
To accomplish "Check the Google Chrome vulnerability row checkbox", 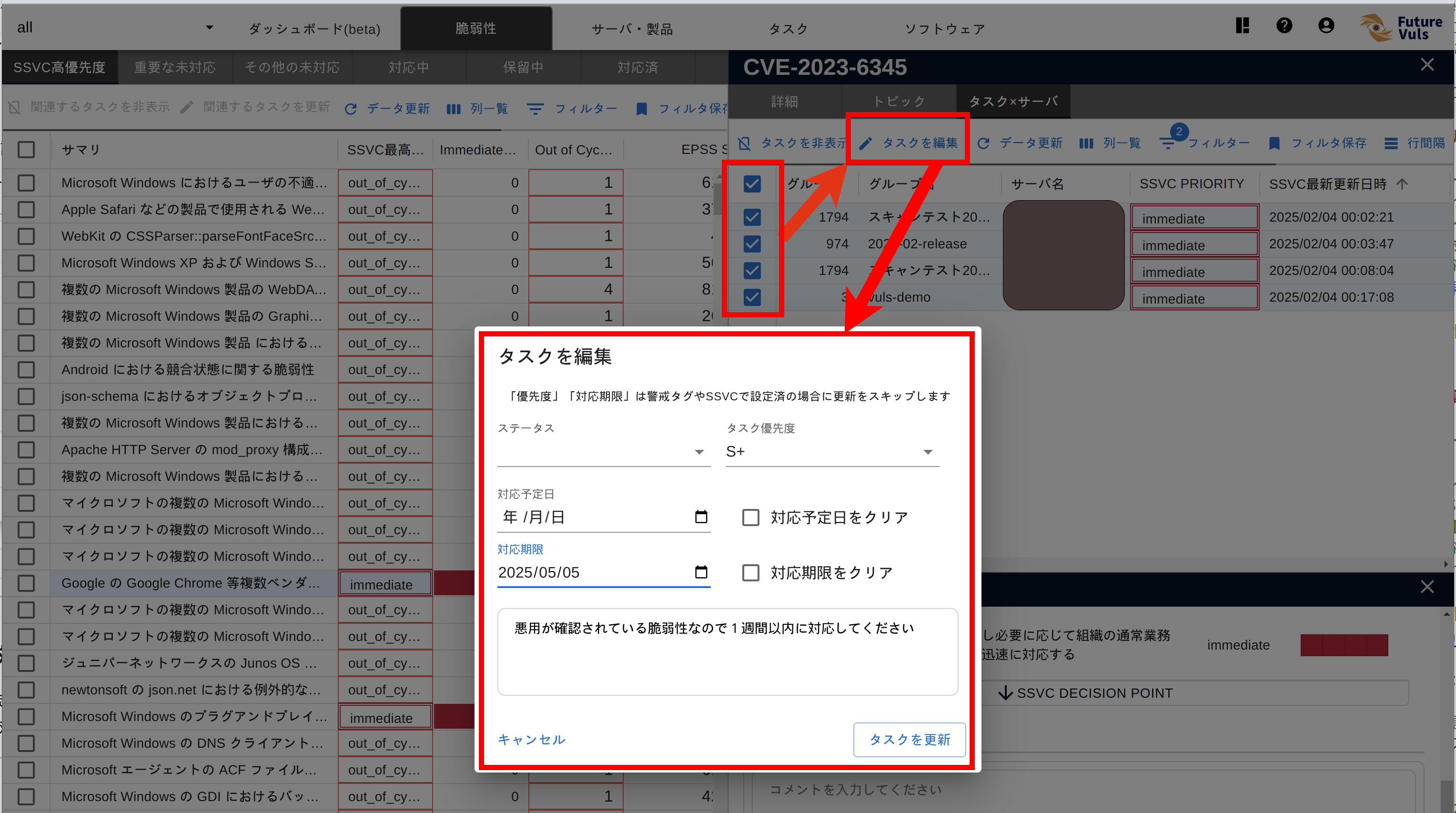I will coord(26,583).
